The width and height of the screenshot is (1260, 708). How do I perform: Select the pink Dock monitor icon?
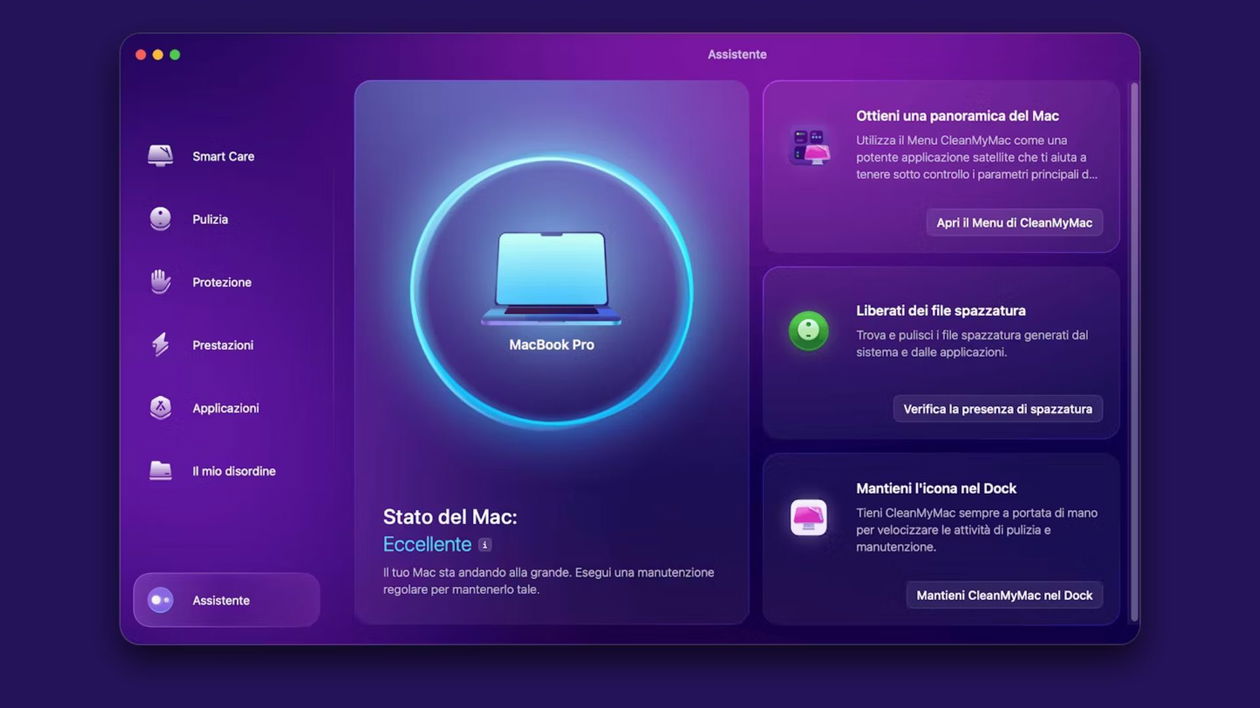[x=808, y=517]
